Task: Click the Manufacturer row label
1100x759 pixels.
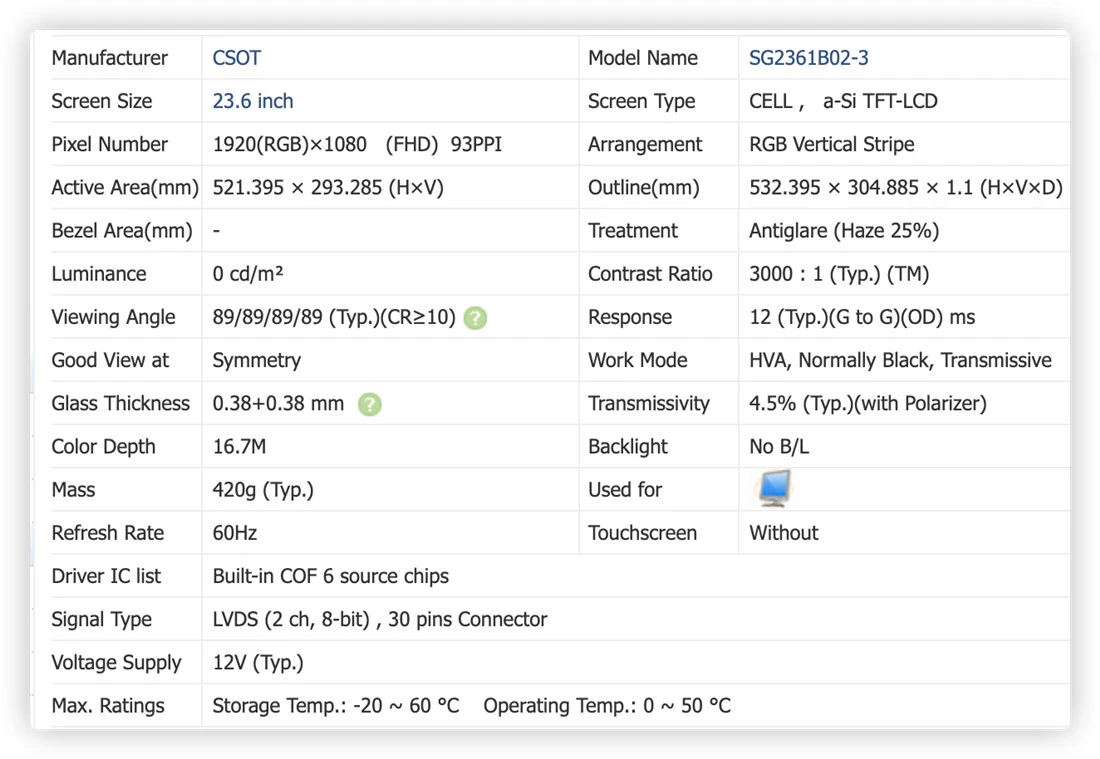Action: pyautogui.click(x=109, y=58)
